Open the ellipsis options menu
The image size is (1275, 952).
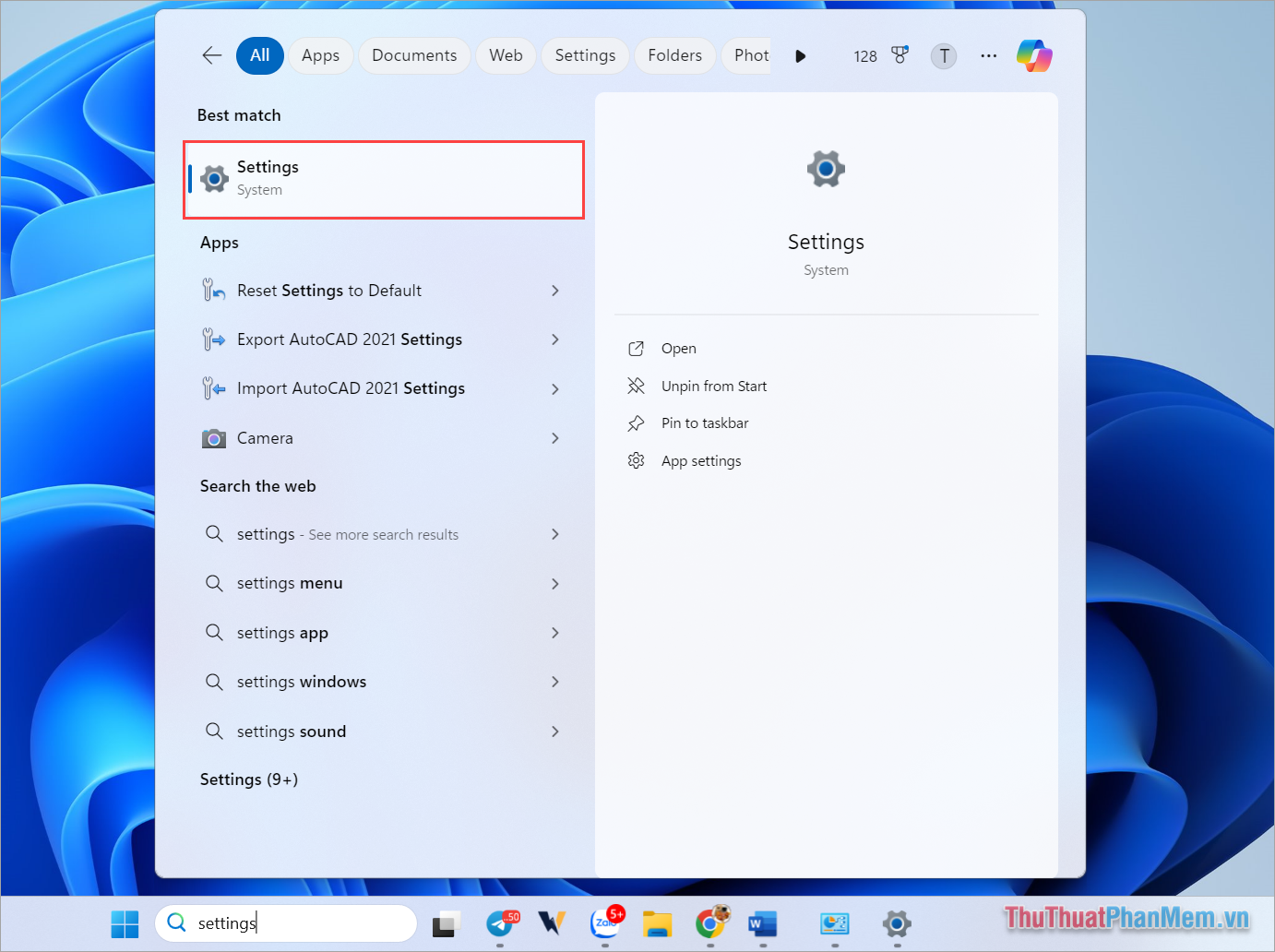(x=988, y=55)
